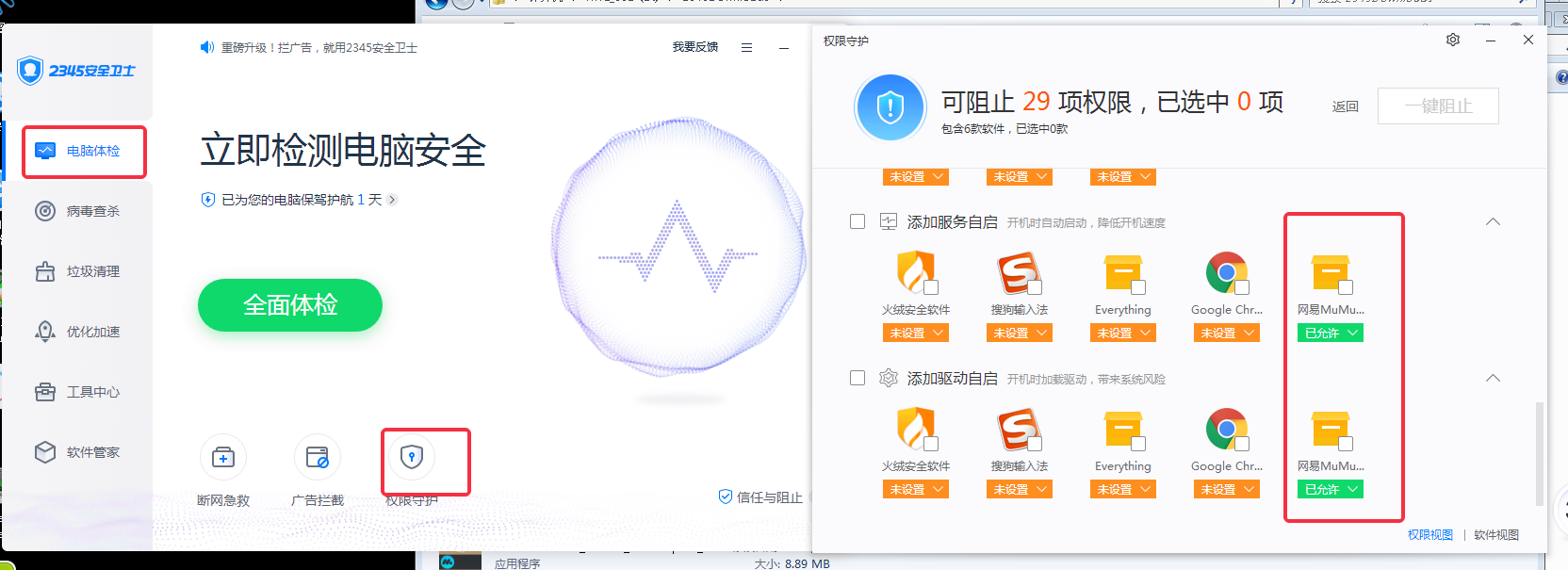Collapse the 添加服务自启 section

pos(1493,221)
